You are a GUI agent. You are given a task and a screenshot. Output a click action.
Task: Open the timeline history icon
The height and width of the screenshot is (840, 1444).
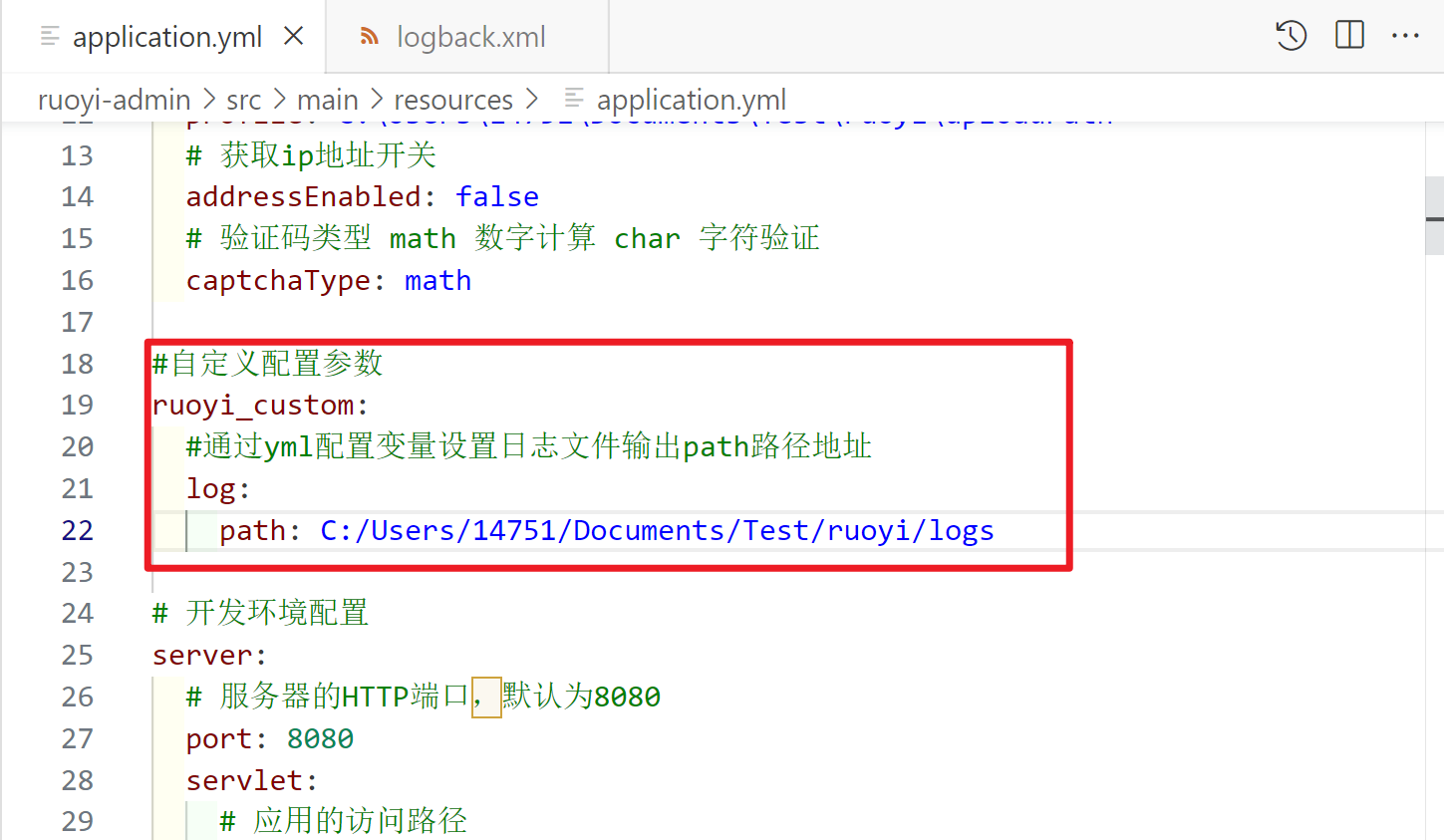(x=1291, y=36)
